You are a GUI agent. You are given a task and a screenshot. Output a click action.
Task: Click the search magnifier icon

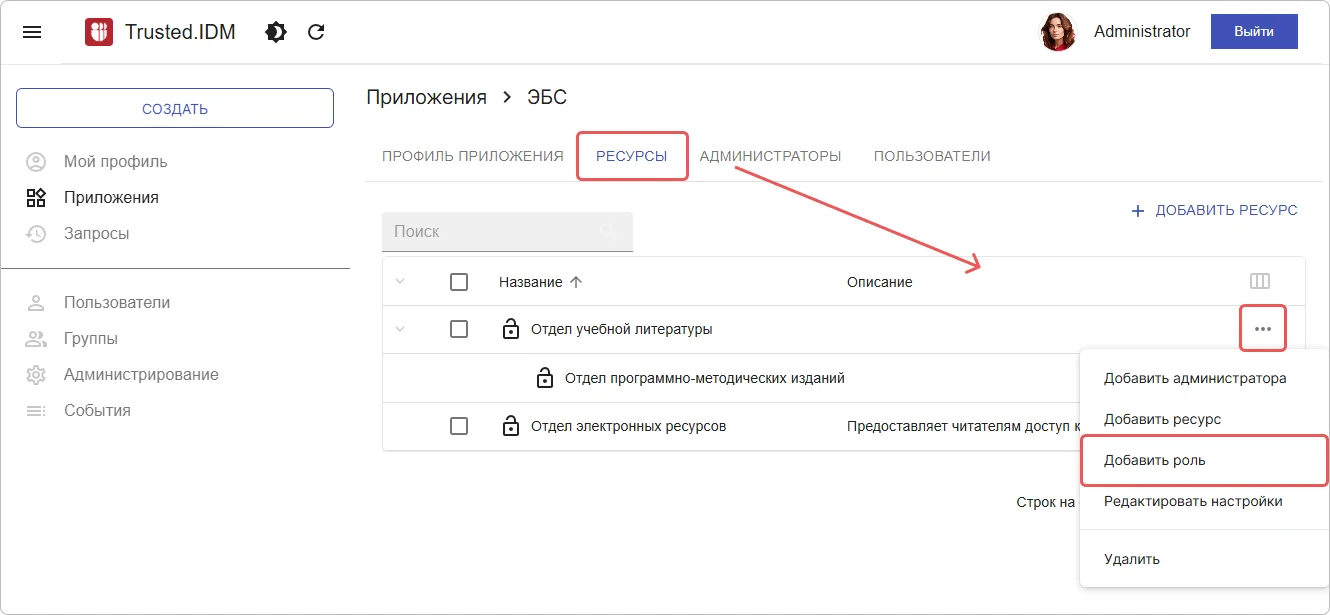[x=608, y=231]
